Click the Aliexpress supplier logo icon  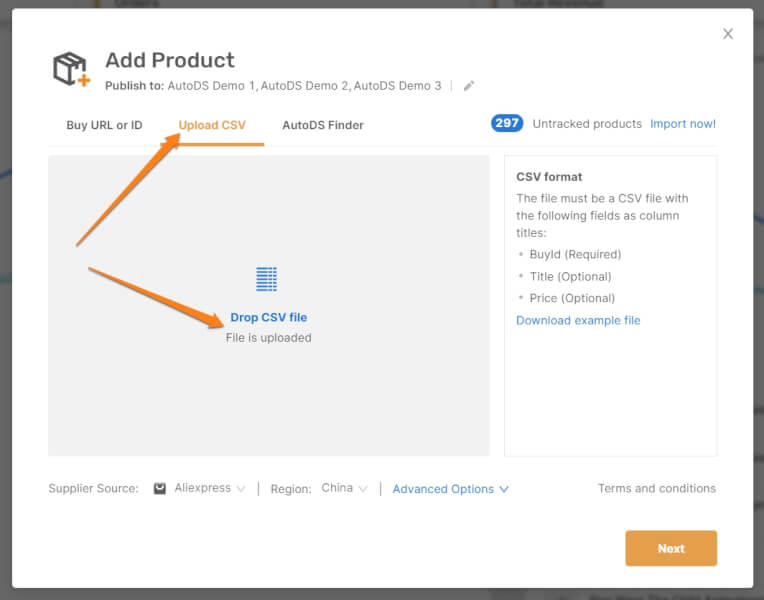pyautogui.click(x=160, y=488)
